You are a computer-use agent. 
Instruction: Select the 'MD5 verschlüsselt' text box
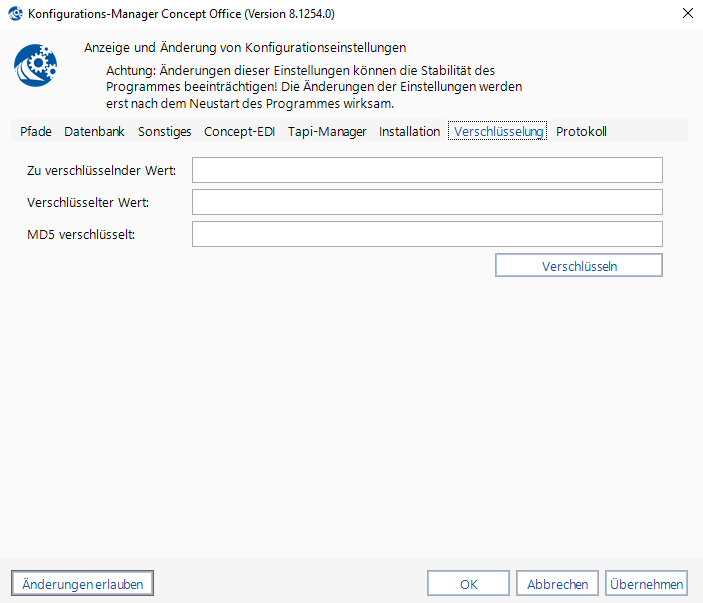(x=427, y=234)
